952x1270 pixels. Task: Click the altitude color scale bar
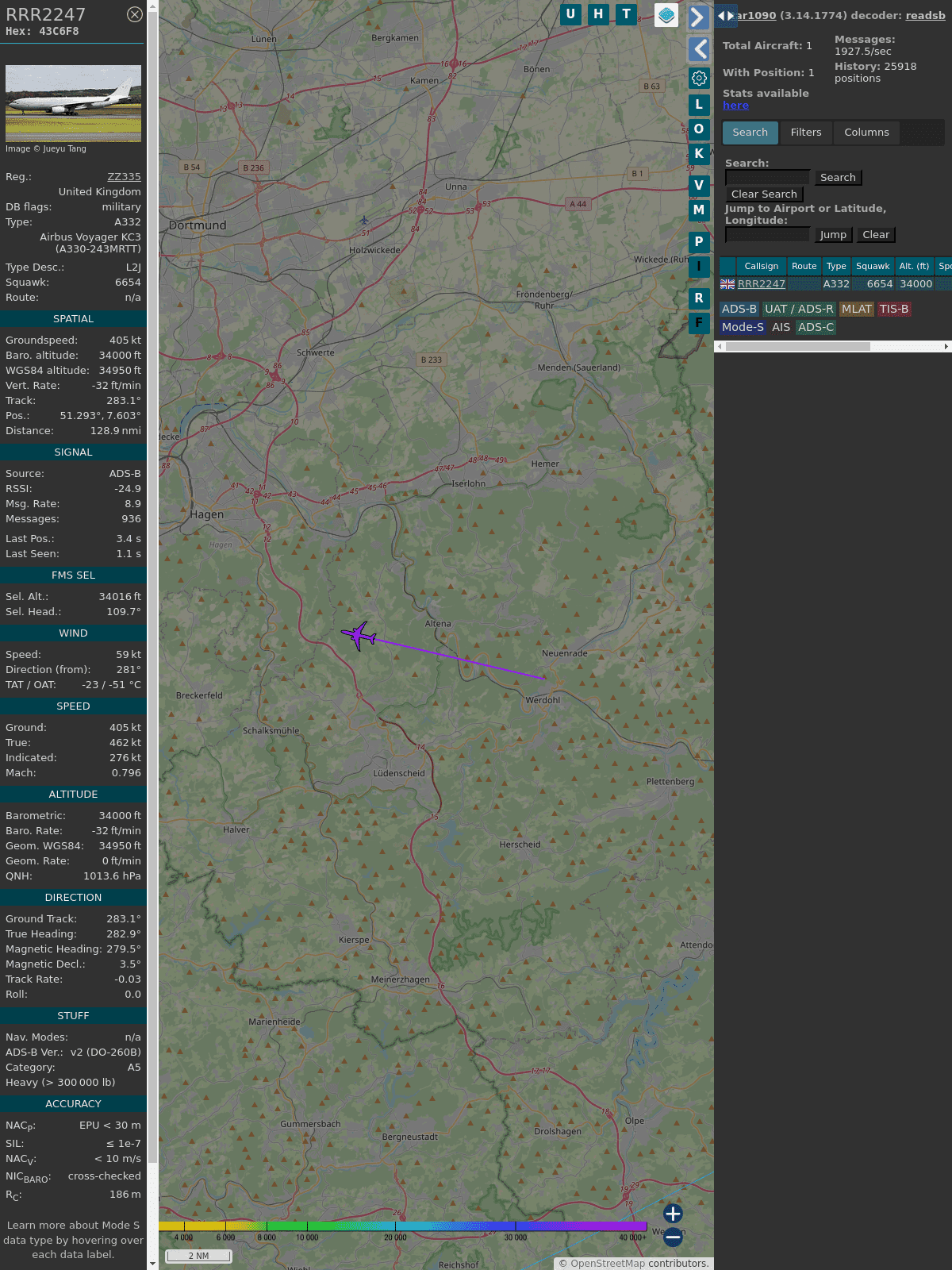click(x=403, y=1226)
